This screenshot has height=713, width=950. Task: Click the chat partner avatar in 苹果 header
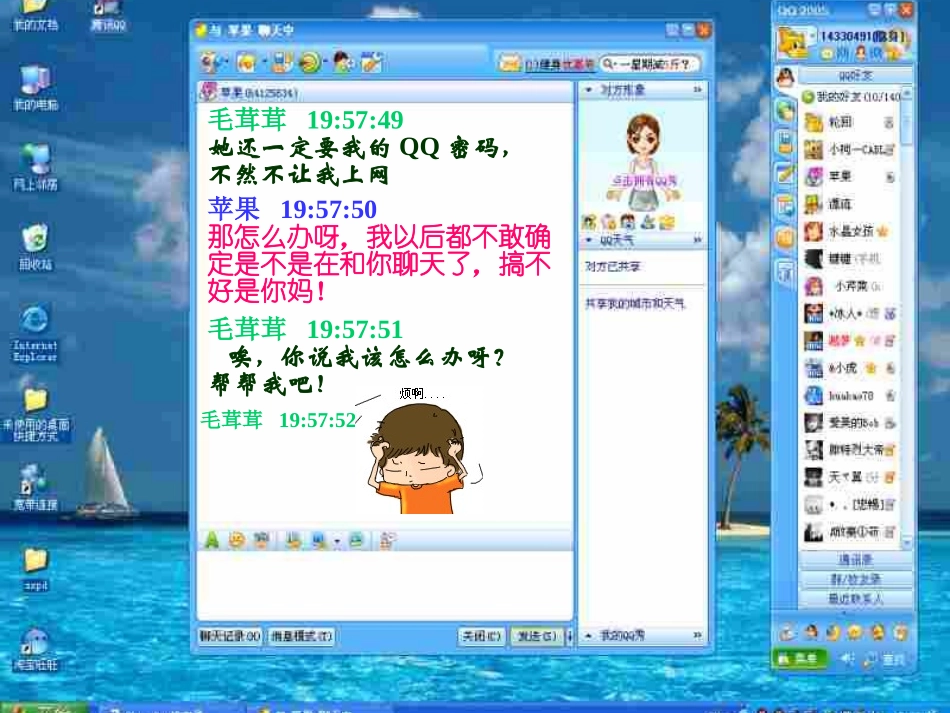(x=209, y=92)
